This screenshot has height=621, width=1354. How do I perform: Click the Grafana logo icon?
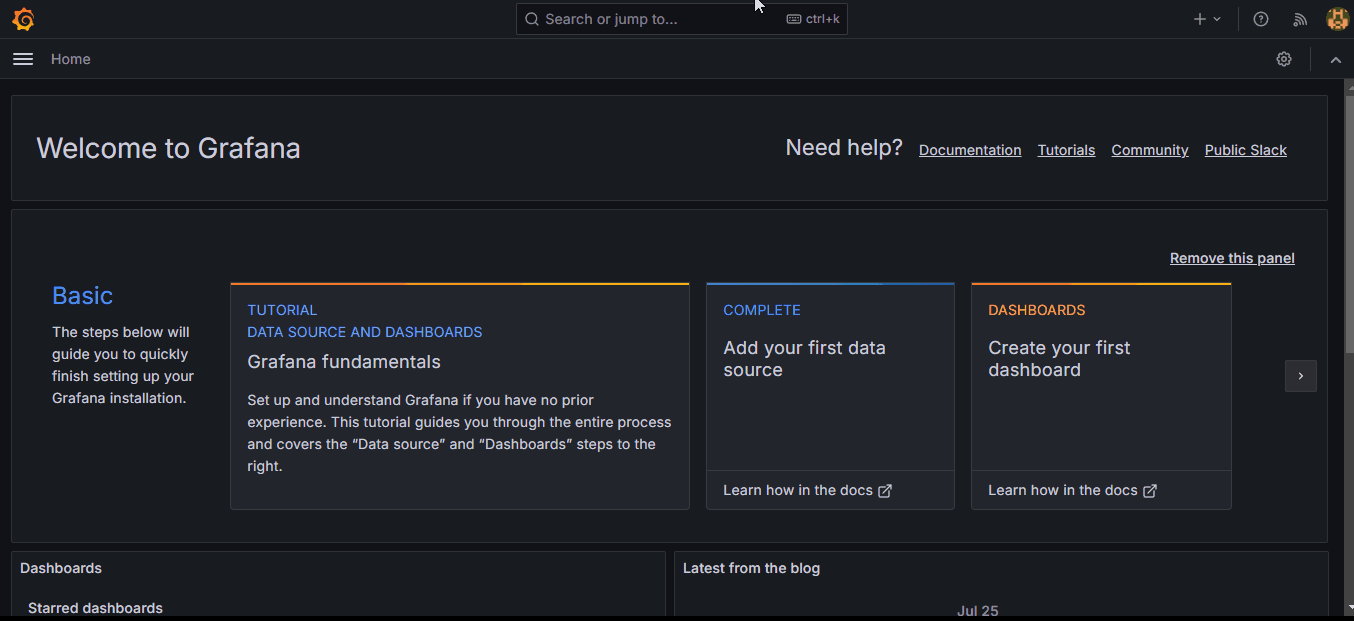[x=23, y=19]
